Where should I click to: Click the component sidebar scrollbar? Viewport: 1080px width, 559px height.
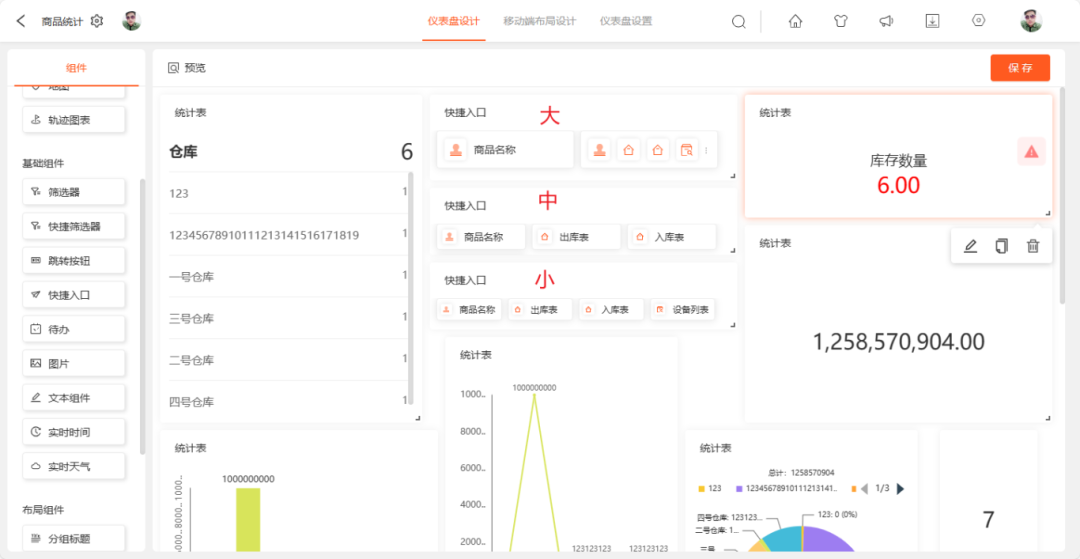(x=143, y=316)
